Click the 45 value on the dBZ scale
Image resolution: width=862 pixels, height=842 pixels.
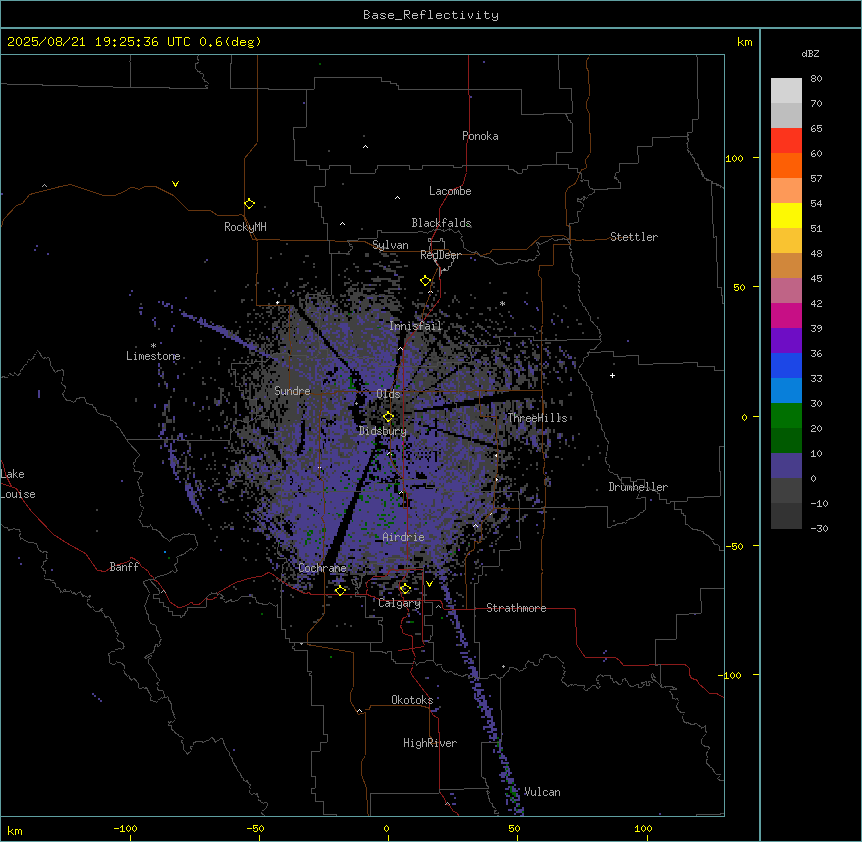click(x=816, y=279)
